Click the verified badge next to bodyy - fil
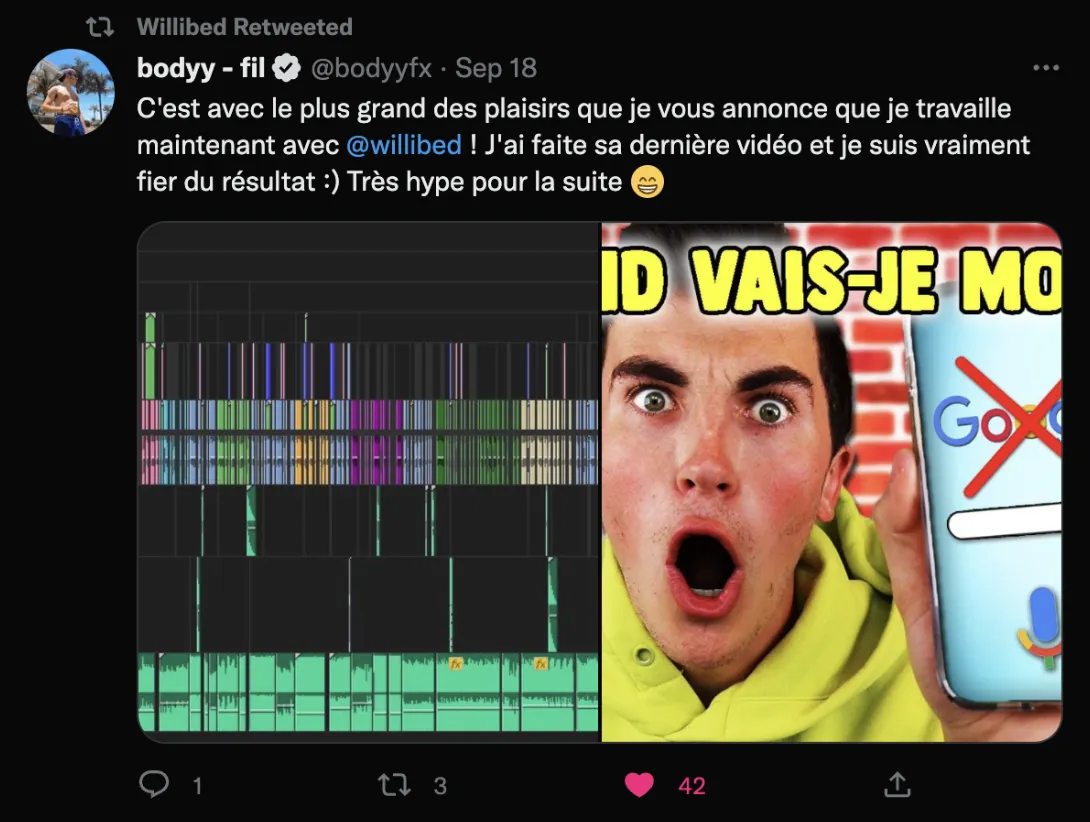The width and height of the screenshot is (1090, 822). click(x=286, y=68)
